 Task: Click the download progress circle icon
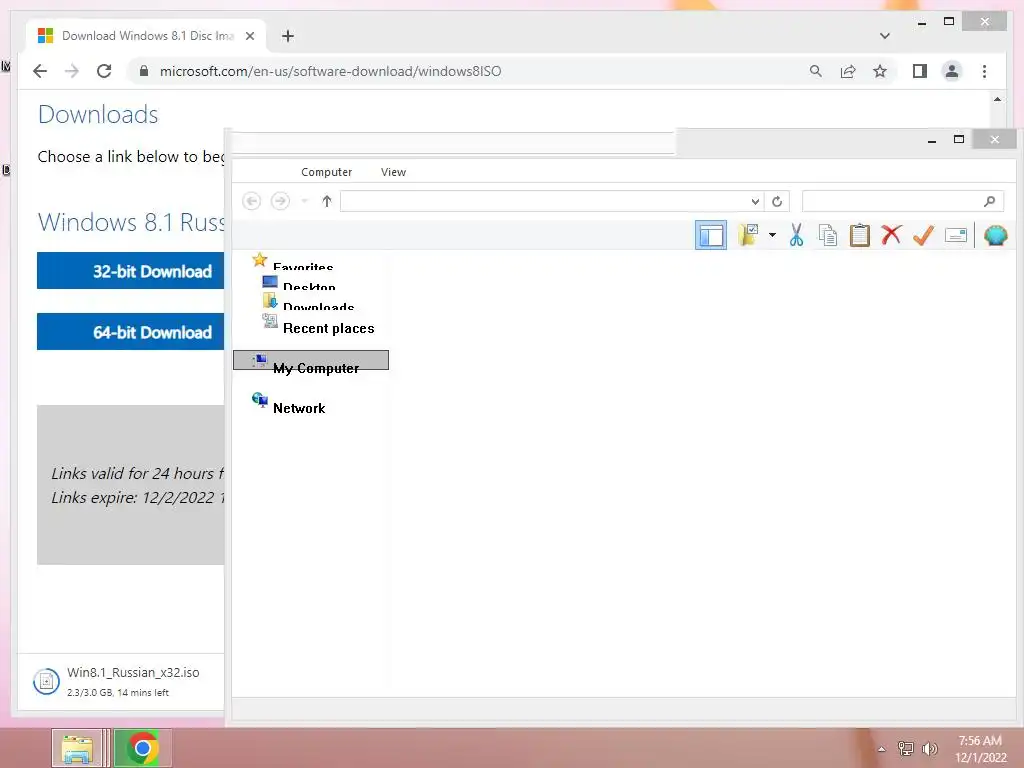click(x=46, y=682)
